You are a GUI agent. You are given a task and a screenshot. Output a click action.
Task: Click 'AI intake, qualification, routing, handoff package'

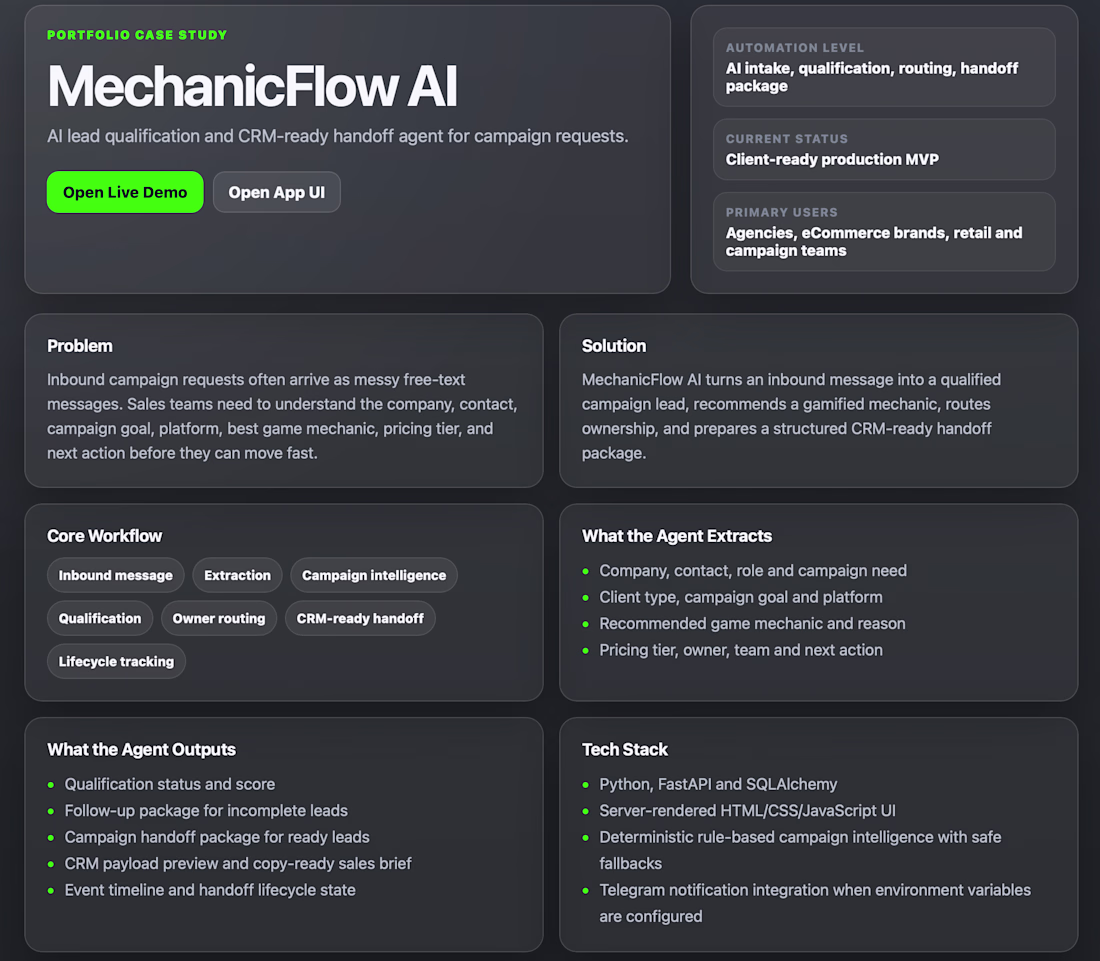tap(872, 77)
